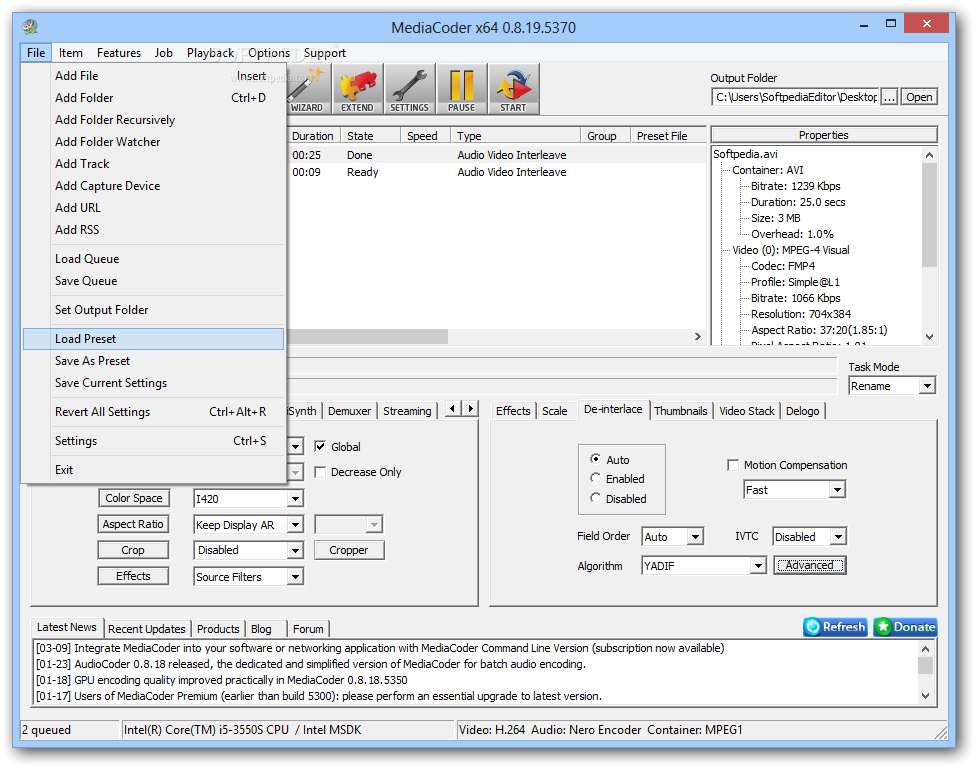Click the Effects button under Crop
The height and width of the screenshot is (768, 976).
tap(133, 576)
